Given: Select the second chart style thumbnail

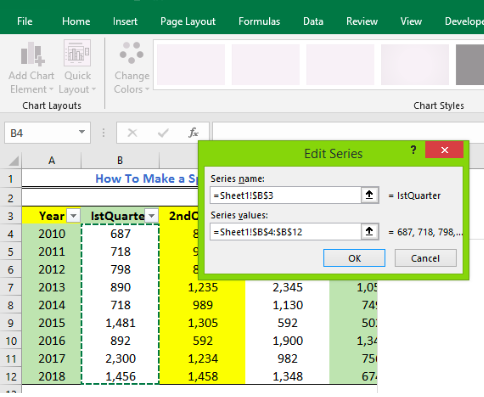Looking at the screenshot, I should coord(266,64).
